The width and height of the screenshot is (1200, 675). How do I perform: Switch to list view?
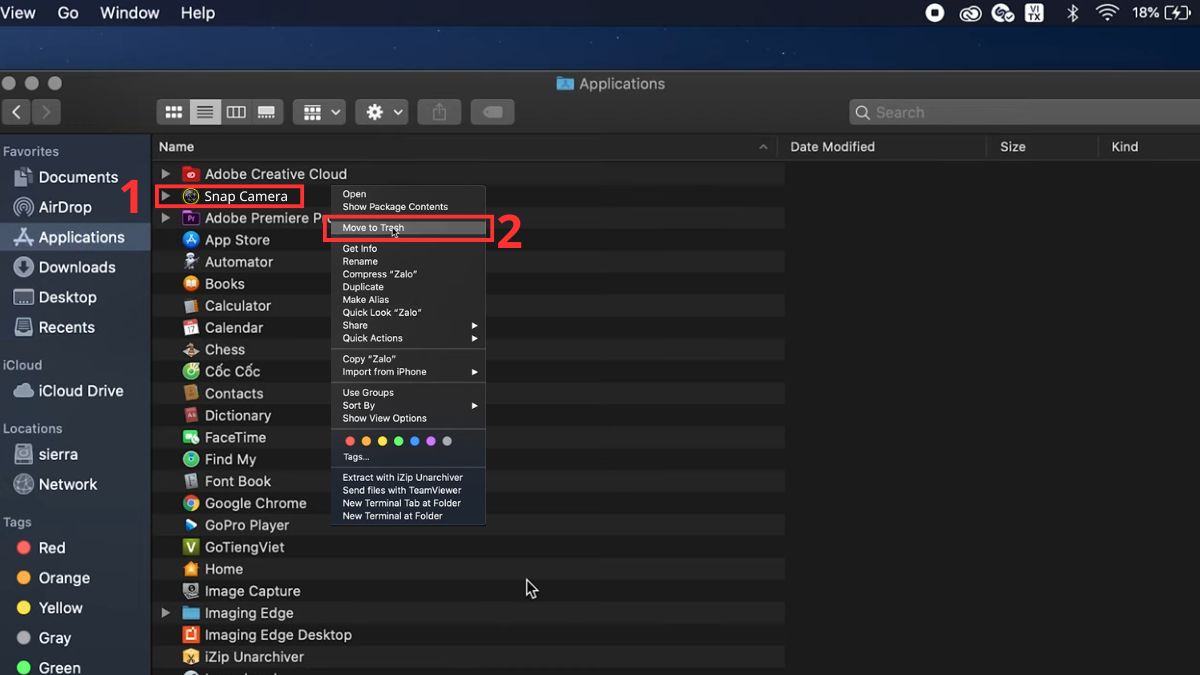click(x=205, y=112)
